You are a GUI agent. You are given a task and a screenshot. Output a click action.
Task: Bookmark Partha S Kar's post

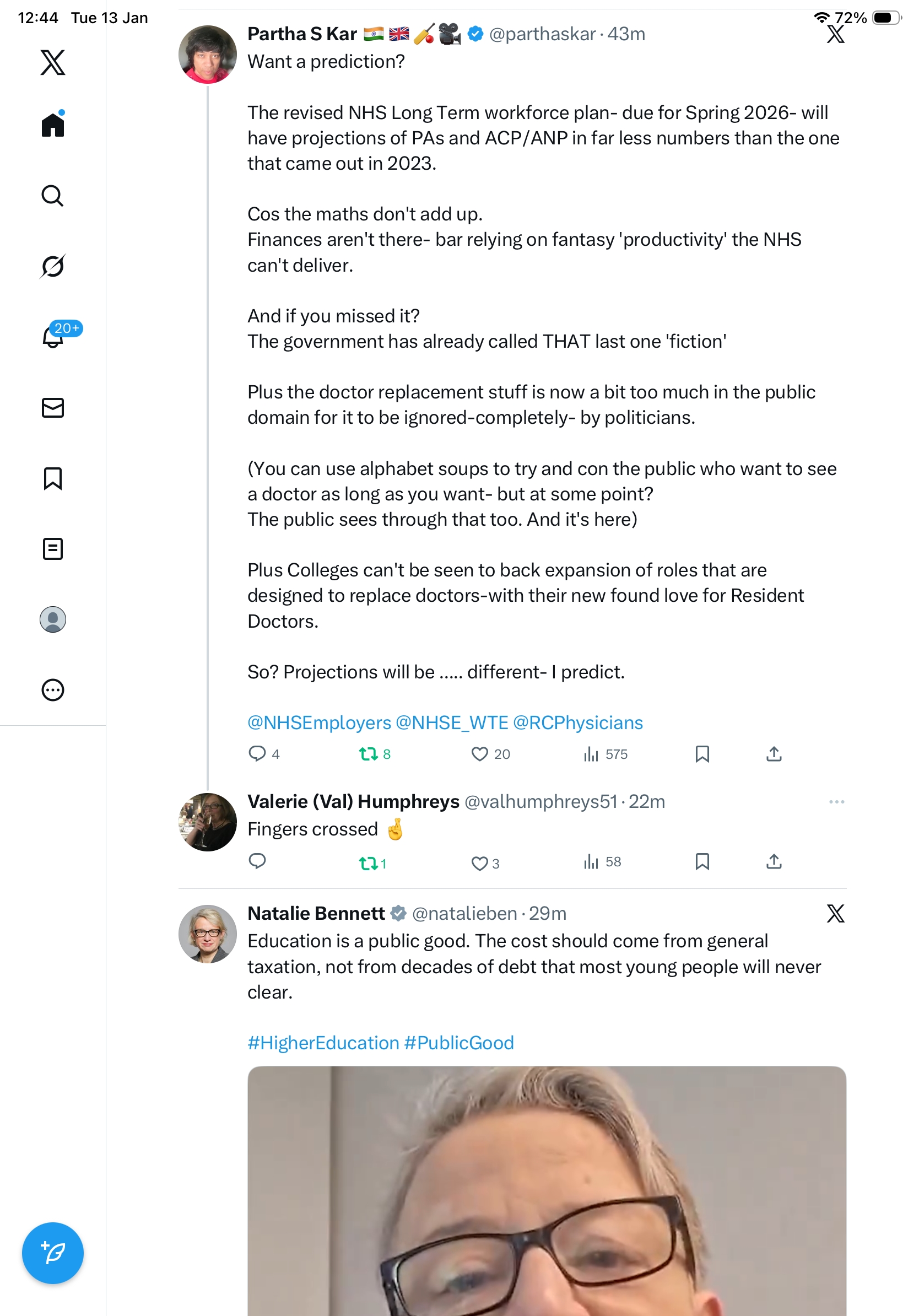coord(702,754)
